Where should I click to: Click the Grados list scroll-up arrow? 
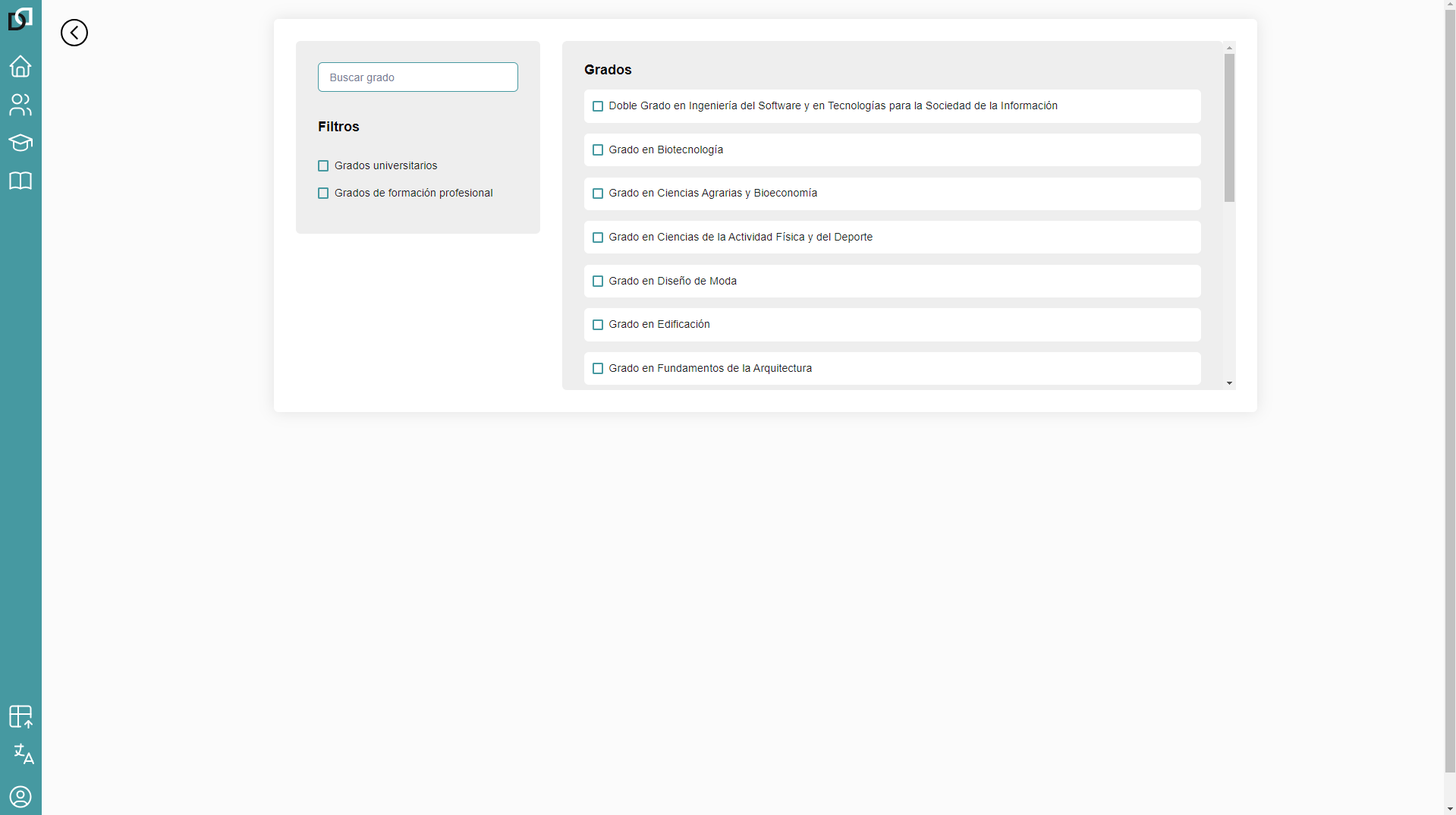(1229, 48)
